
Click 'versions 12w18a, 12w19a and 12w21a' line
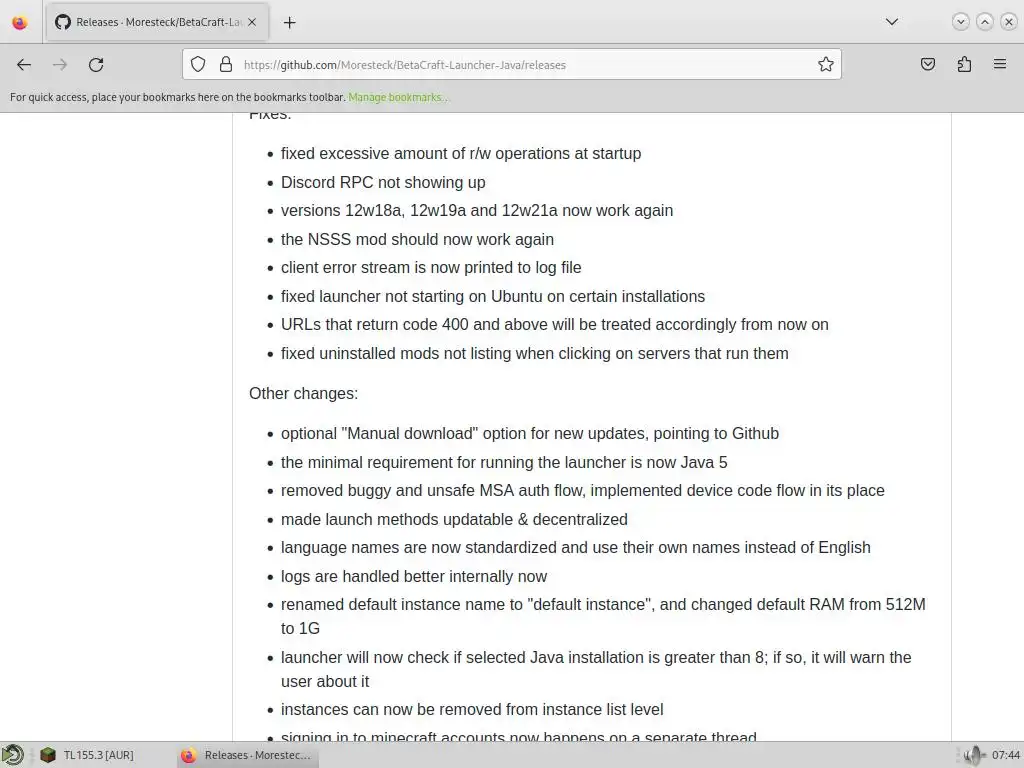click(x=477, y=210)
